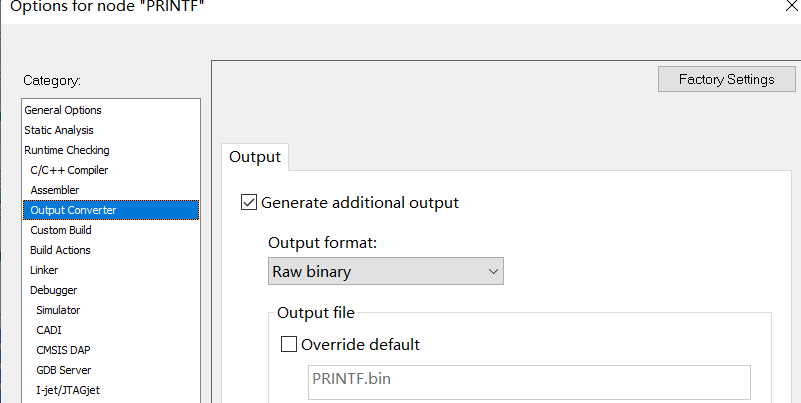Switch to the Output tab
801x403 pixels.
pyautogui.click(x=255, y=157)
